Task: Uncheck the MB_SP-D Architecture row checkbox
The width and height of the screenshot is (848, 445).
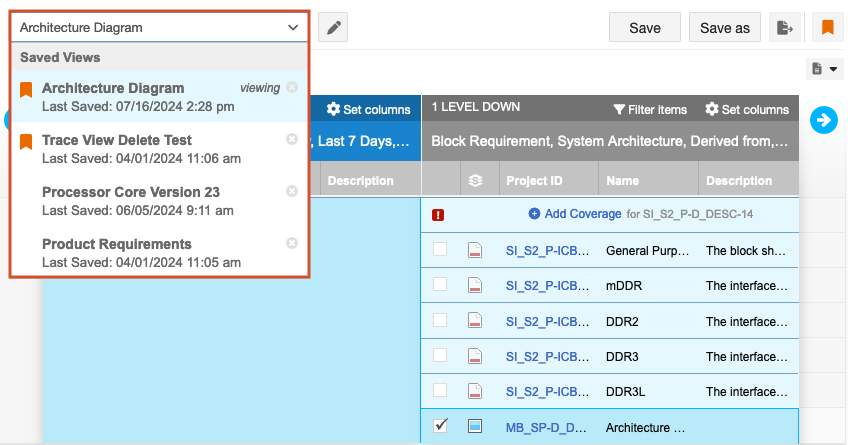Action: (440, 426)
